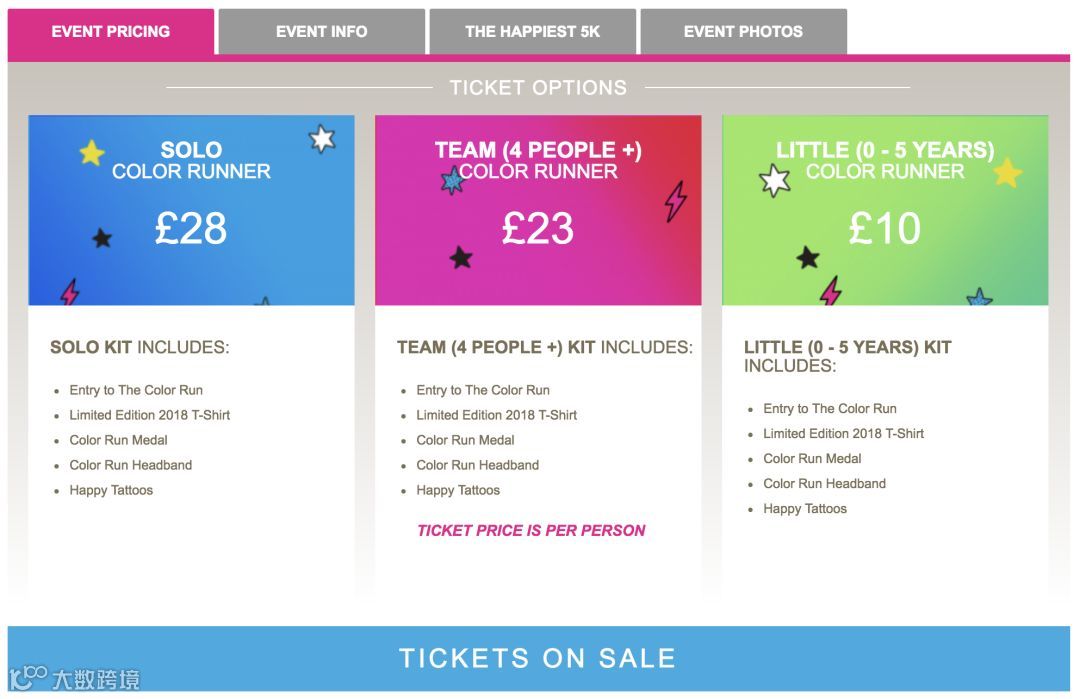Click the yellow star on the Little card
Screen dimensions: 1080x699
coord(1007,173)
